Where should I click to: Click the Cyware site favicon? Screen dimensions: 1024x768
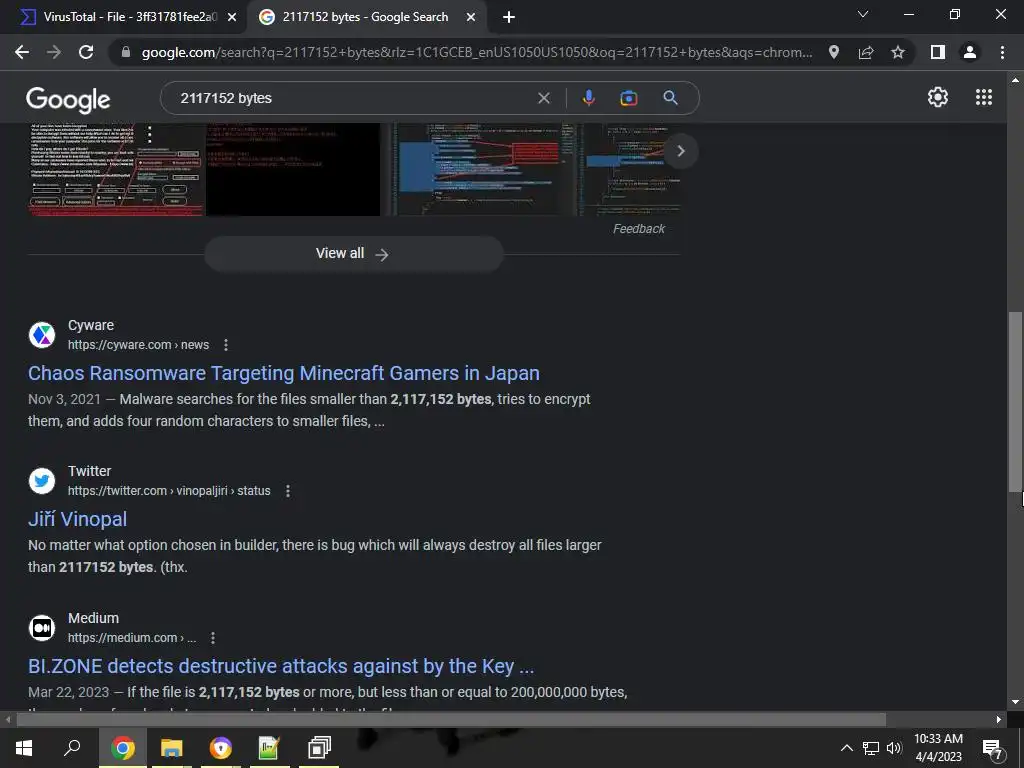(x=42, y=335)
